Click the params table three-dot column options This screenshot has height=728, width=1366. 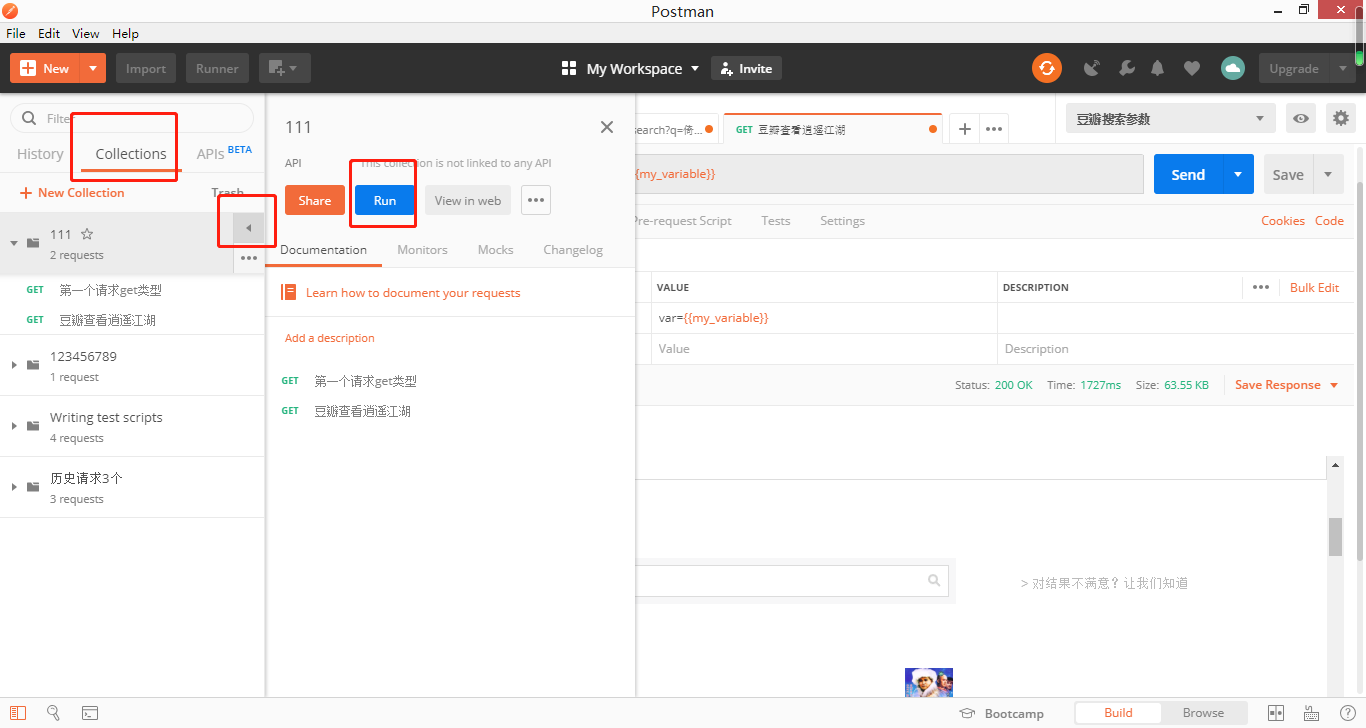(x=1261, y=287)
